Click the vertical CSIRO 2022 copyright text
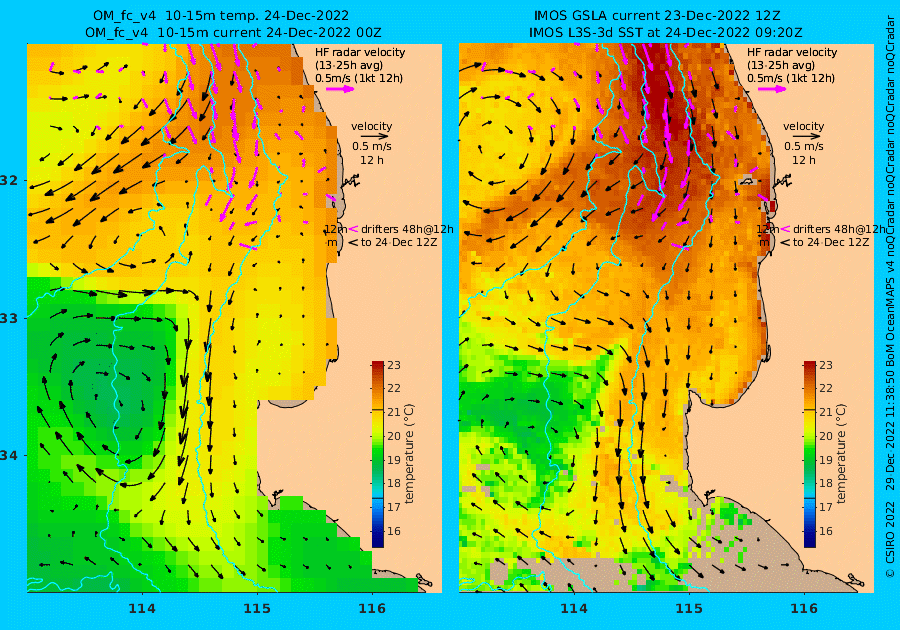The image size is (900, 630). (x=890, y=531)
